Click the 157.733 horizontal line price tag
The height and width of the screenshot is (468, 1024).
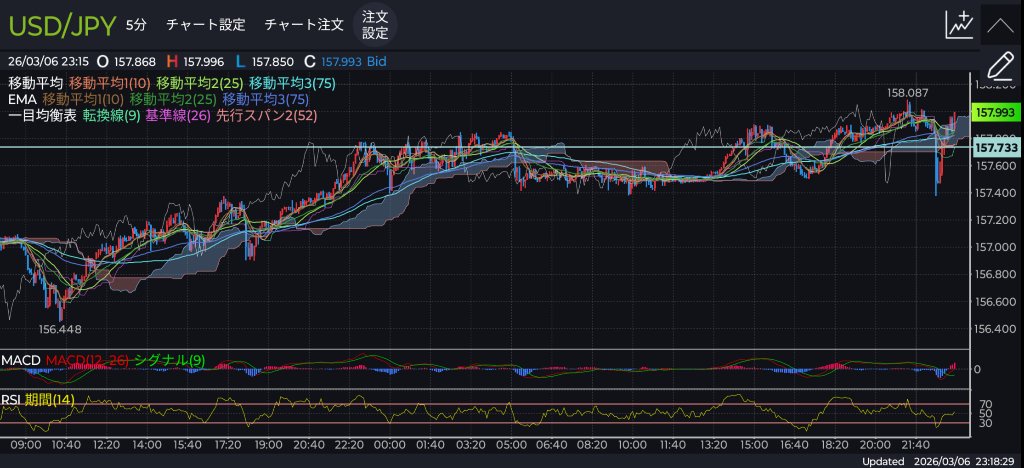pos(994,147)
